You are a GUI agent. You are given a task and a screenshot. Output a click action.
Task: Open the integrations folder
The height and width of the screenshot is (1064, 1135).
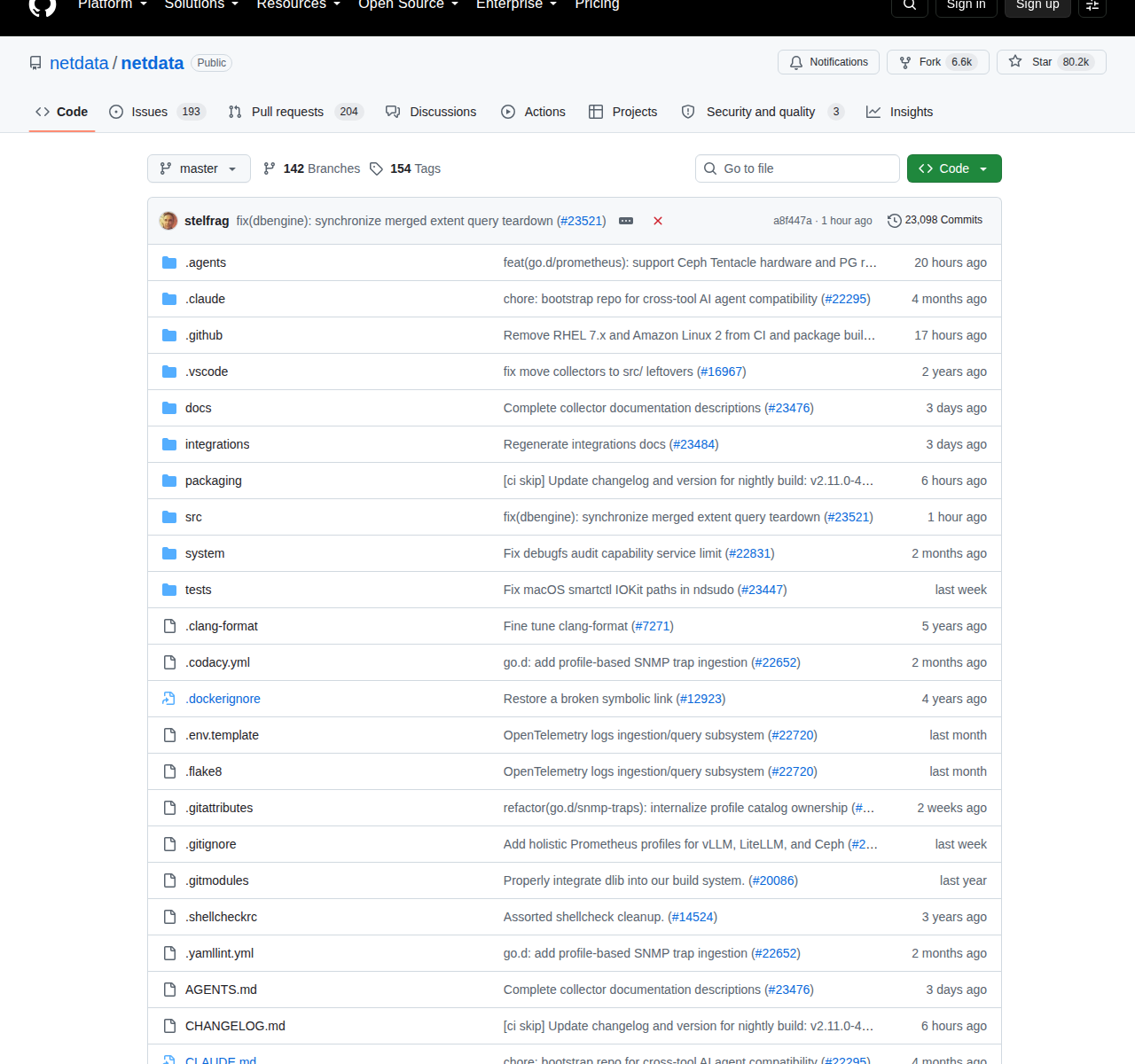click(217, 444)
